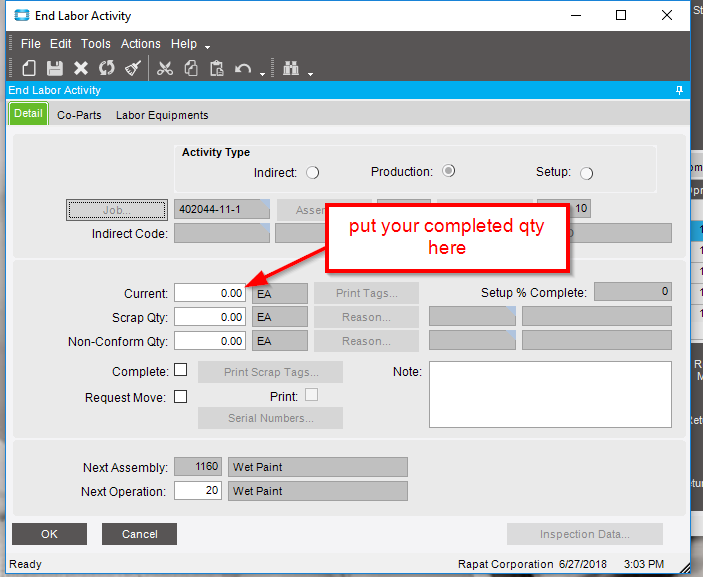Open the Edit menu
This screenshot has width=703, height=577.
61,44
